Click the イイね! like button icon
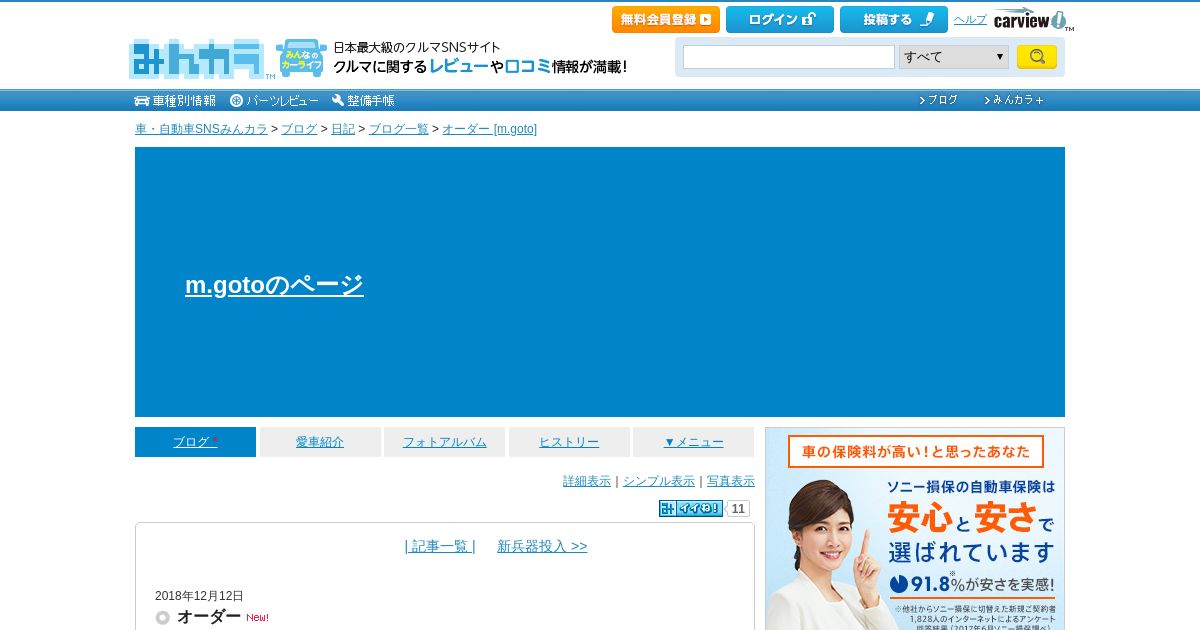 [x=690, y=508]
